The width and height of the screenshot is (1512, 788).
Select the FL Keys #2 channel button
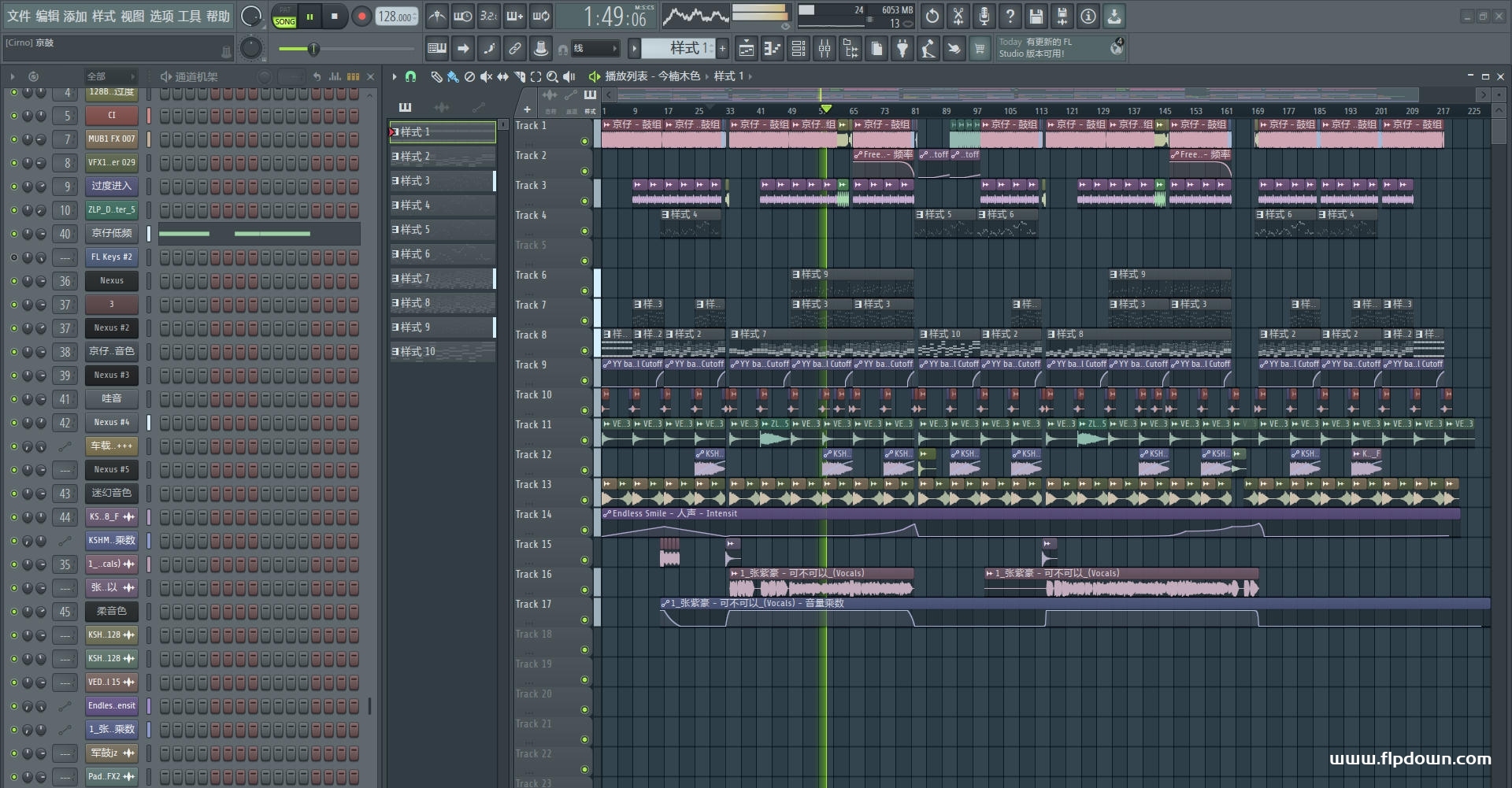click(x=111, y=257)
